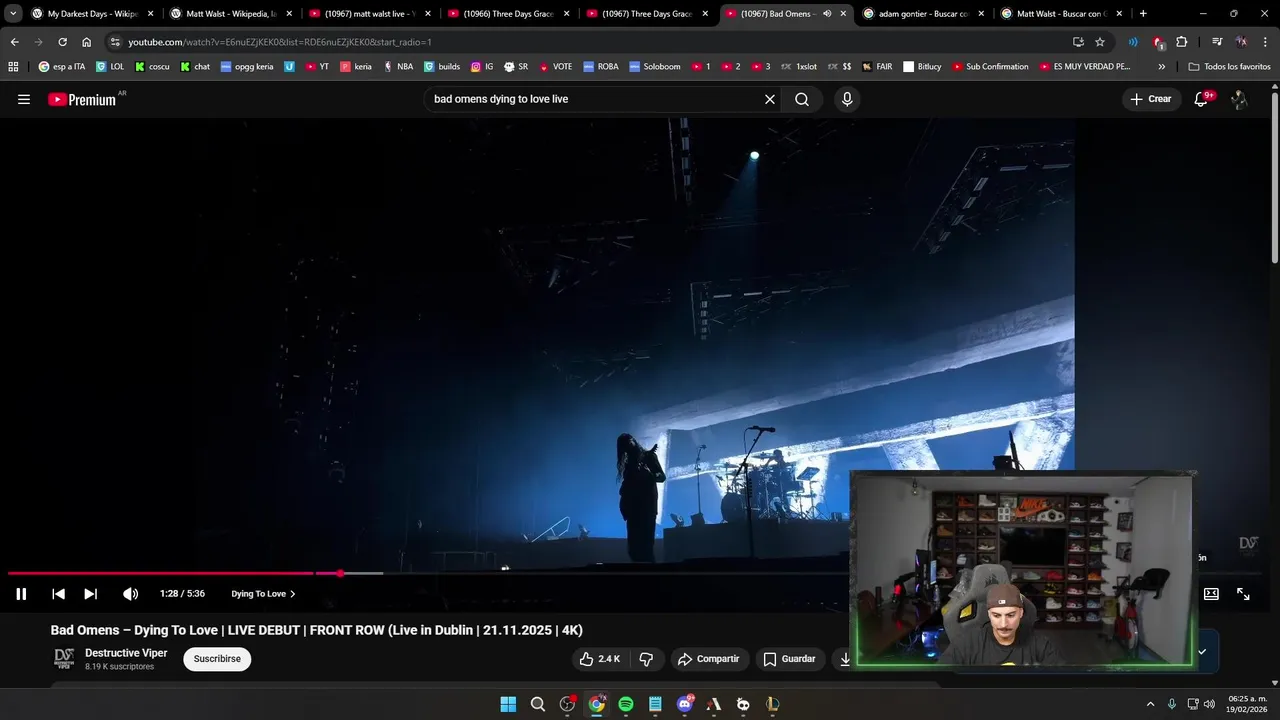Viewport: 1280px width, 720px height.
Task: Click Compartir to share the video
Action: click(708, 659)
